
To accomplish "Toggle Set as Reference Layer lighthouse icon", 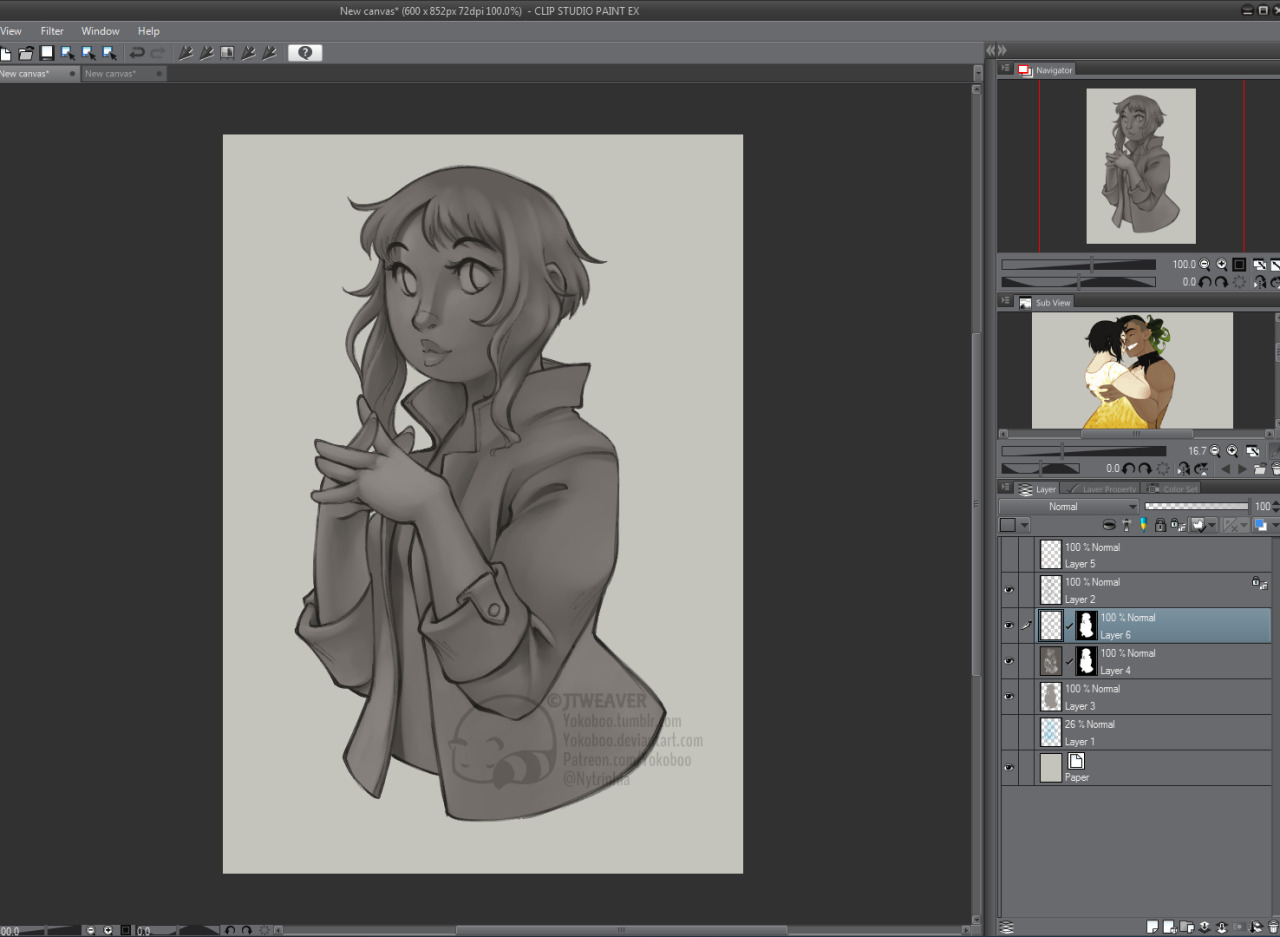I will point(1126,525).
